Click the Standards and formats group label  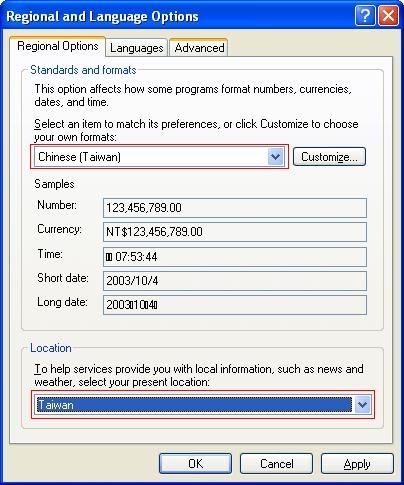(83, 70)
